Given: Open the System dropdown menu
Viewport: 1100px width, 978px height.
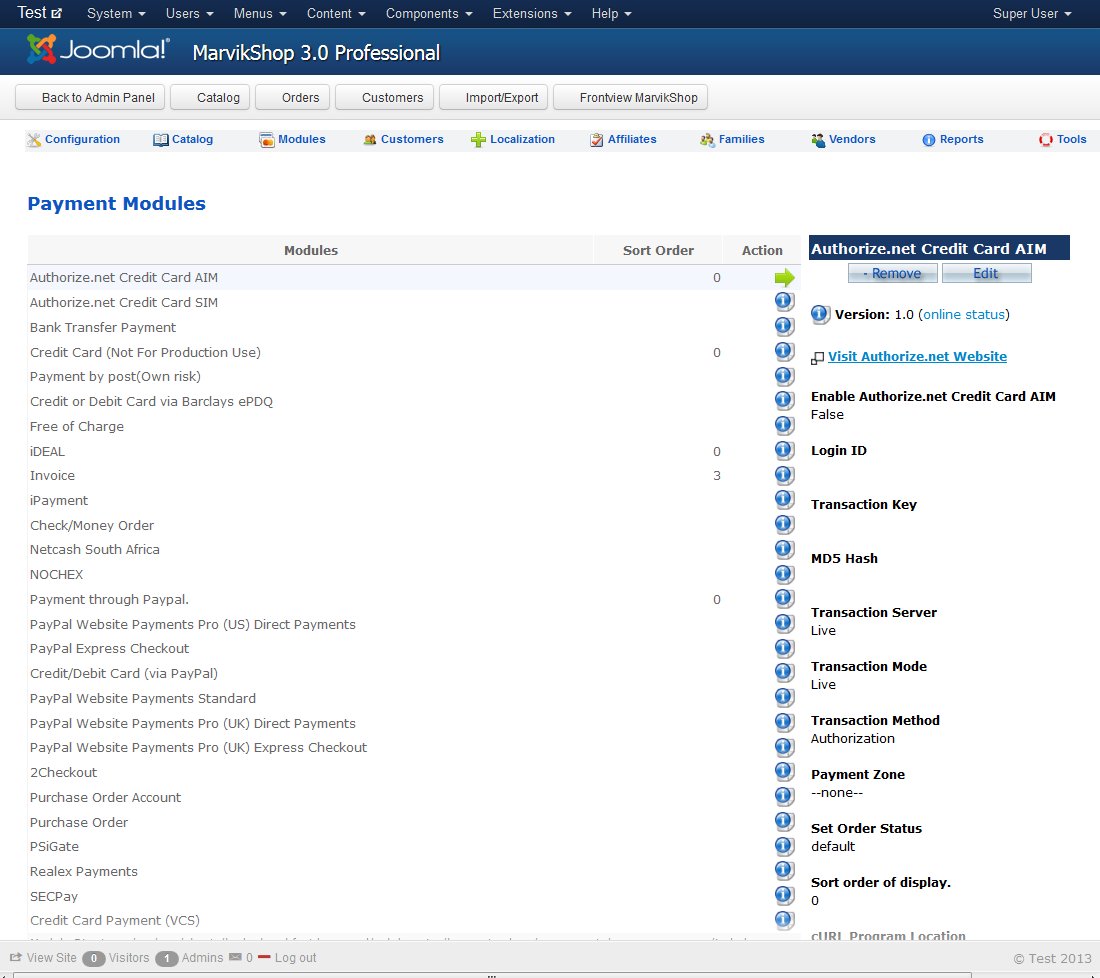Looking at the screenshot, I should 116,13.
